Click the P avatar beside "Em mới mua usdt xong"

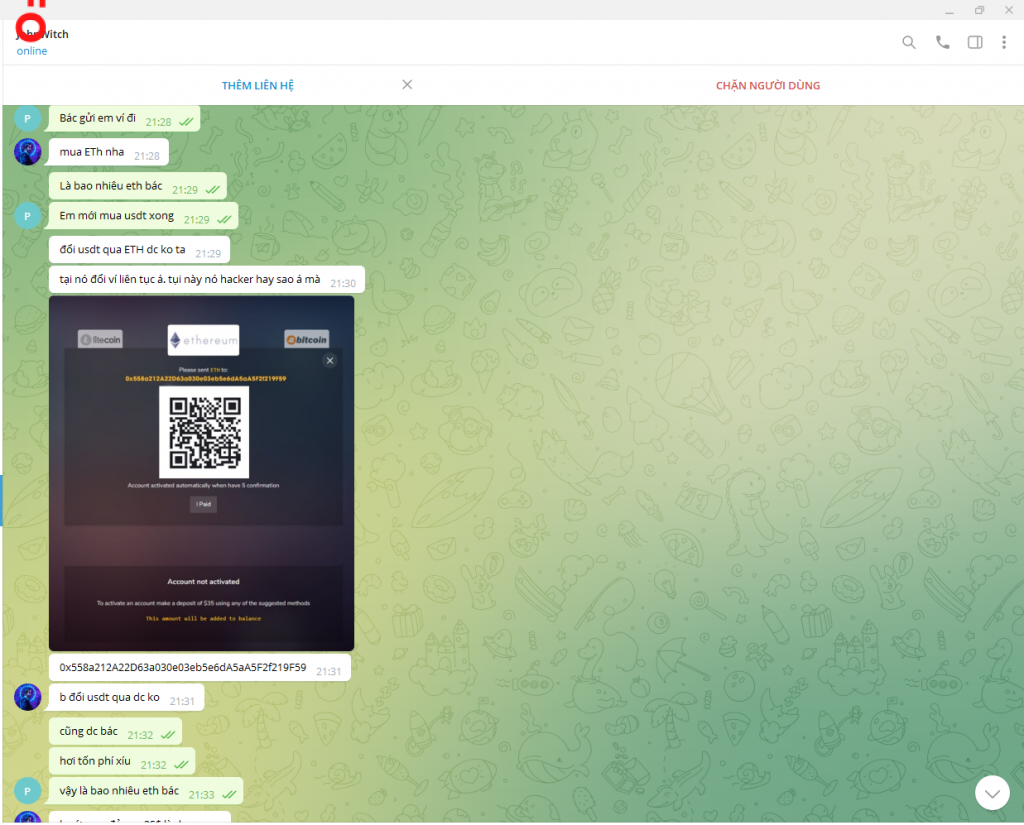[x=28, y=216]
